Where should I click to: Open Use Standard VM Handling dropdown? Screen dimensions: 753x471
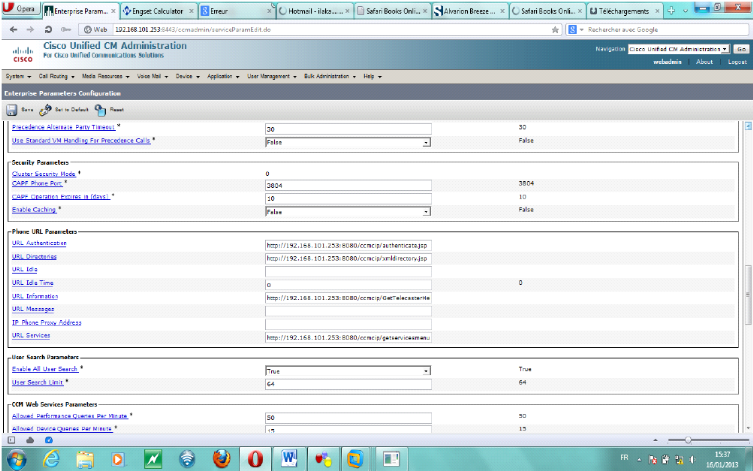[348, 142]
